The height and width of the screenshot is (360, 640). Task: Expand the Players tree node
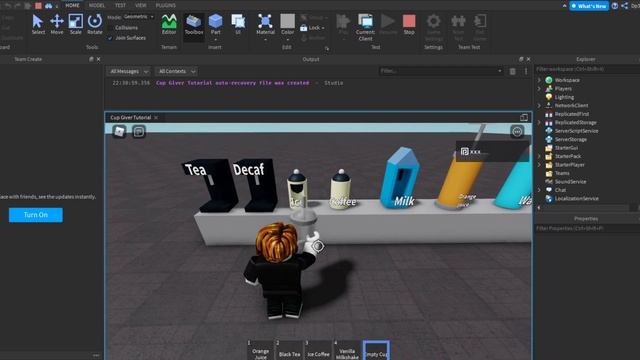point(539,89)
